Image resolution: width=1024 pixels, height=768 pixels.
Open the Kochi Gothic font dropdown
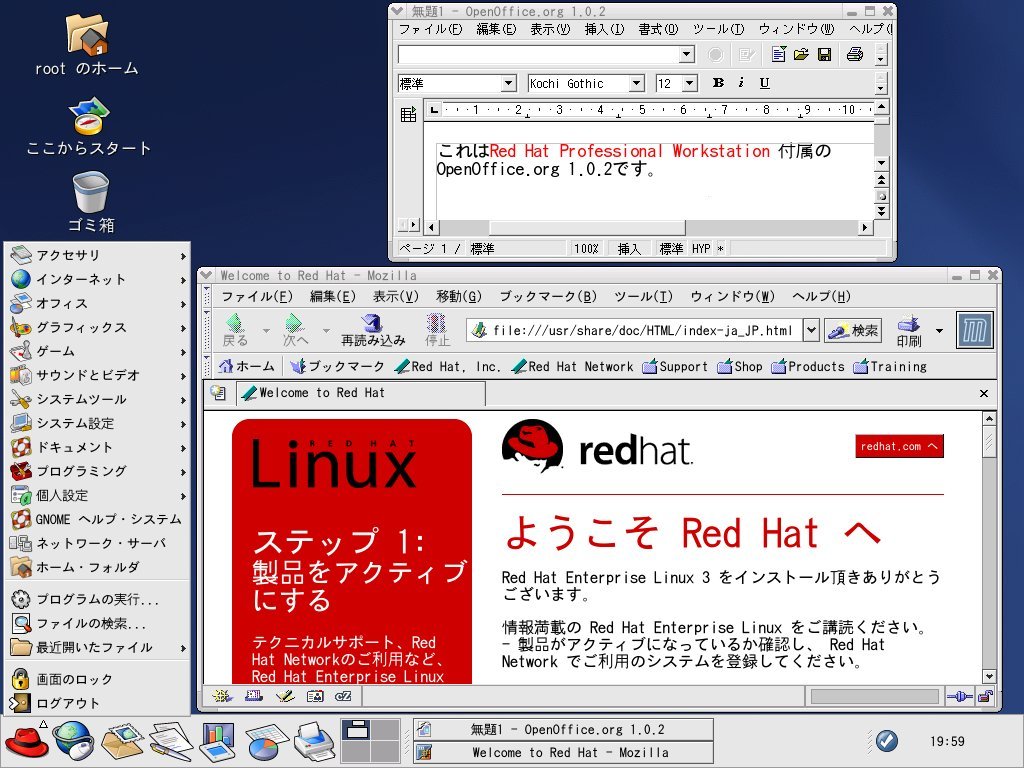(x=636, y=84)
